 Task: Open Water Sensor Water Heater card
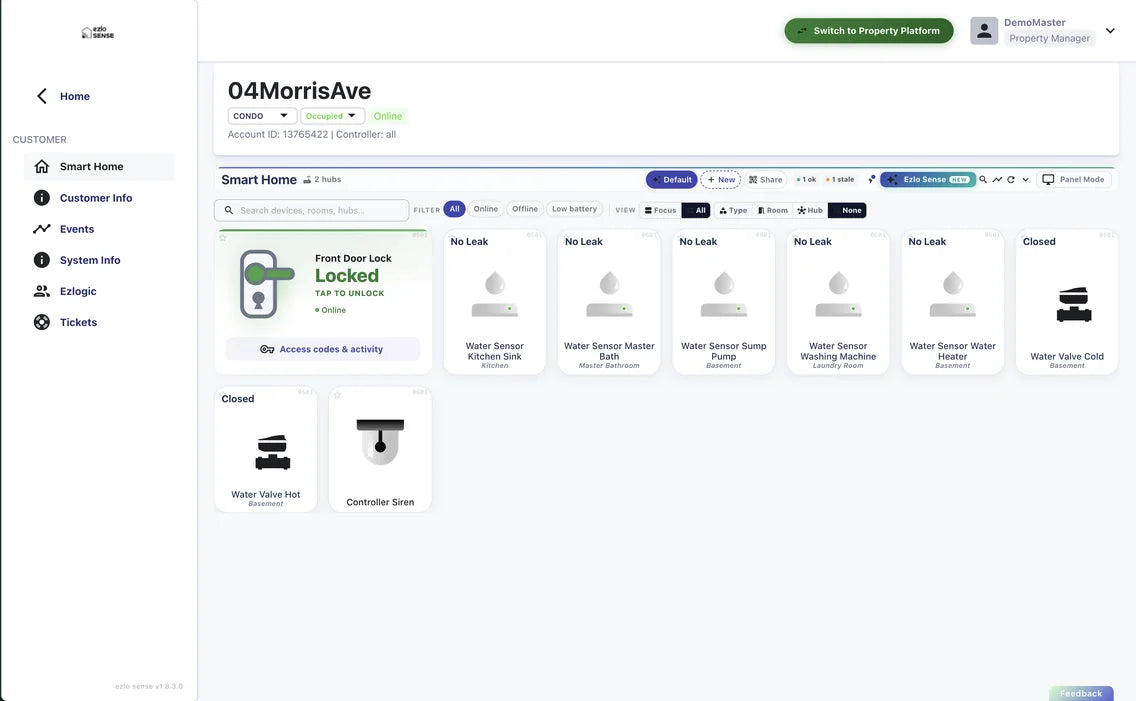953,302
